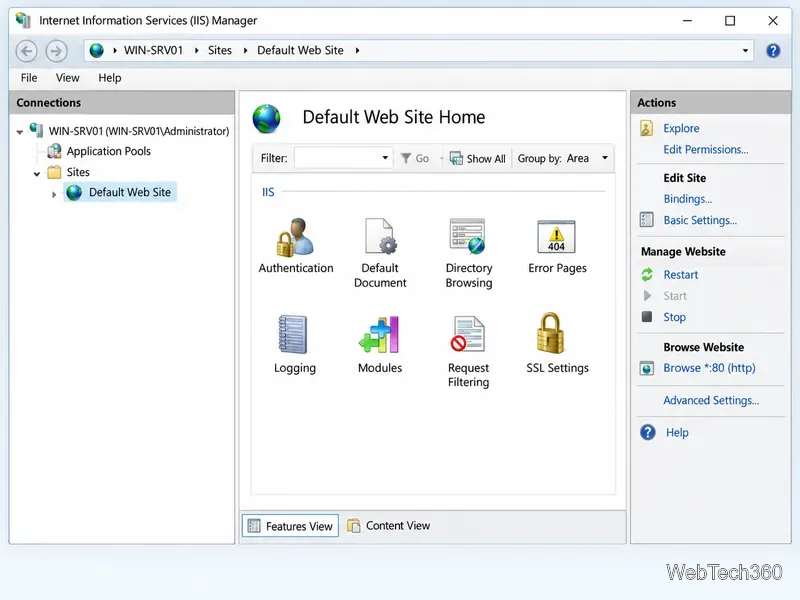Viewport: 800px width, 600px height.
Task: Switch to Features View tab
Action: coord(290,526)
